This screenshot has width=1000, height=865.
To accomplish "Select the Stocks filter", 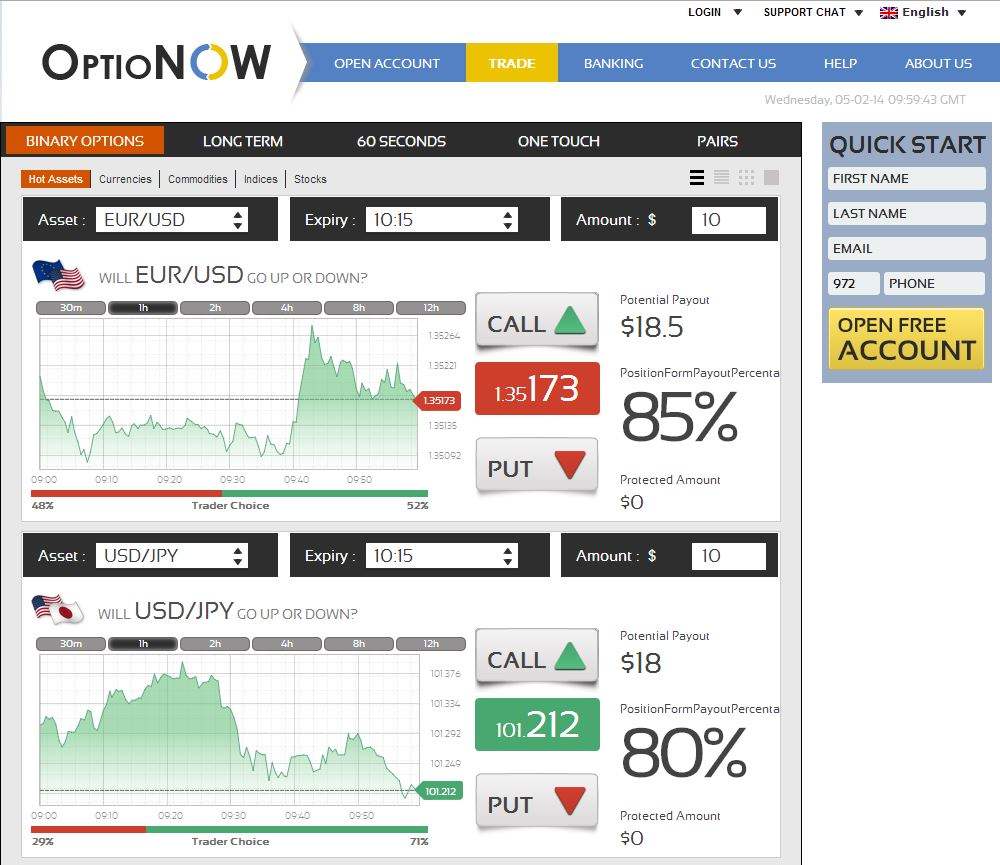I will click(310, 179).
